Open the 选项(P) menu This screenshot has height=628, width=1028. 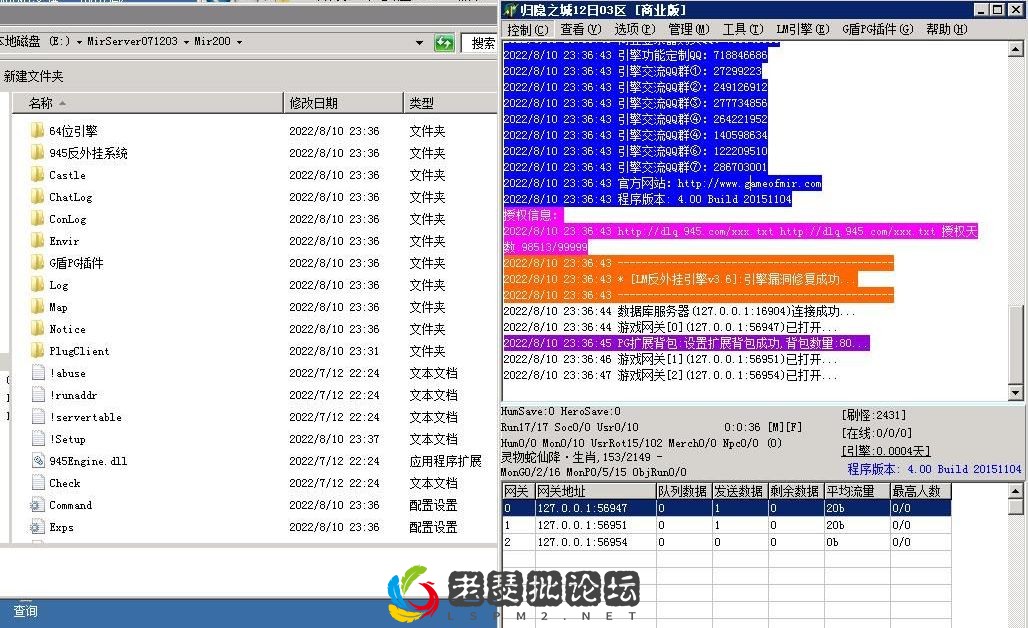click(634, 29)
